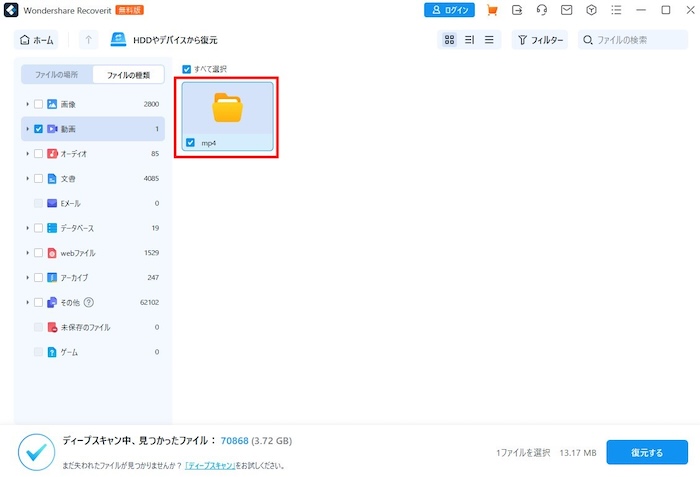Expand the データベース category arrow
The width and height of the screenshot is (700, 477).
click(27, 228)
